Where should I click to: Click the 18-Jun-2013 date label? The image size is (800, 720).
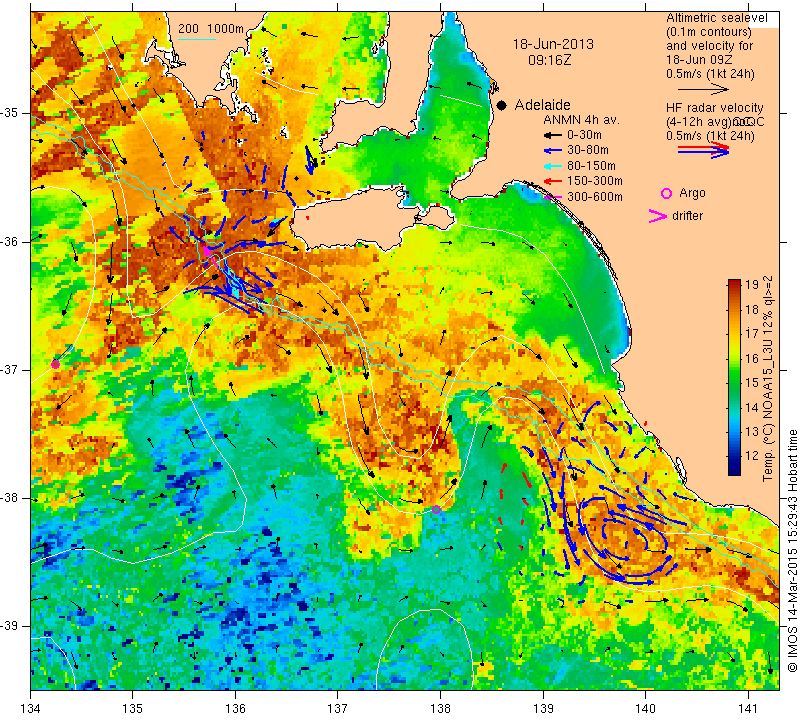pyautogui.click(x=553, y=44)
